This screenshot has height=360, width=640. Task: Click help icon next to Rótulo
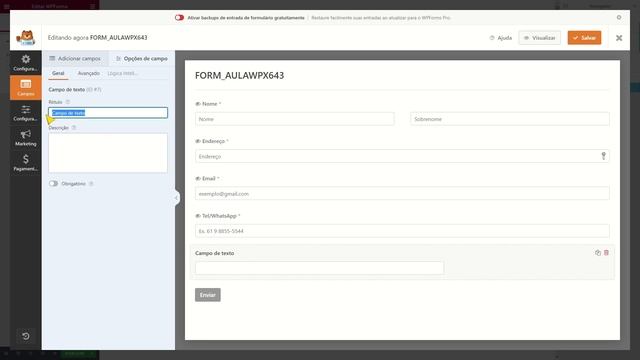[68, 102]
